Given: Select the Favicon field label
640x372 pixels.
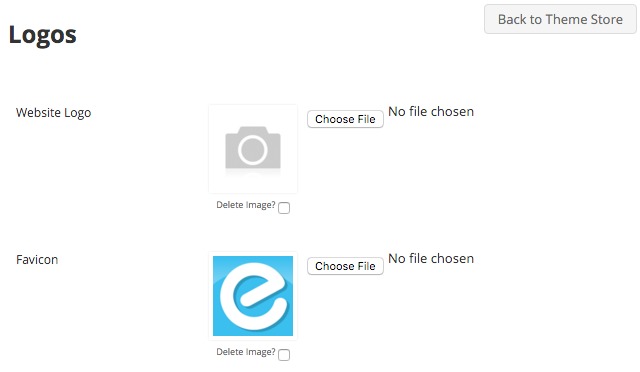Looking at the screenshot, I should 37,260.
